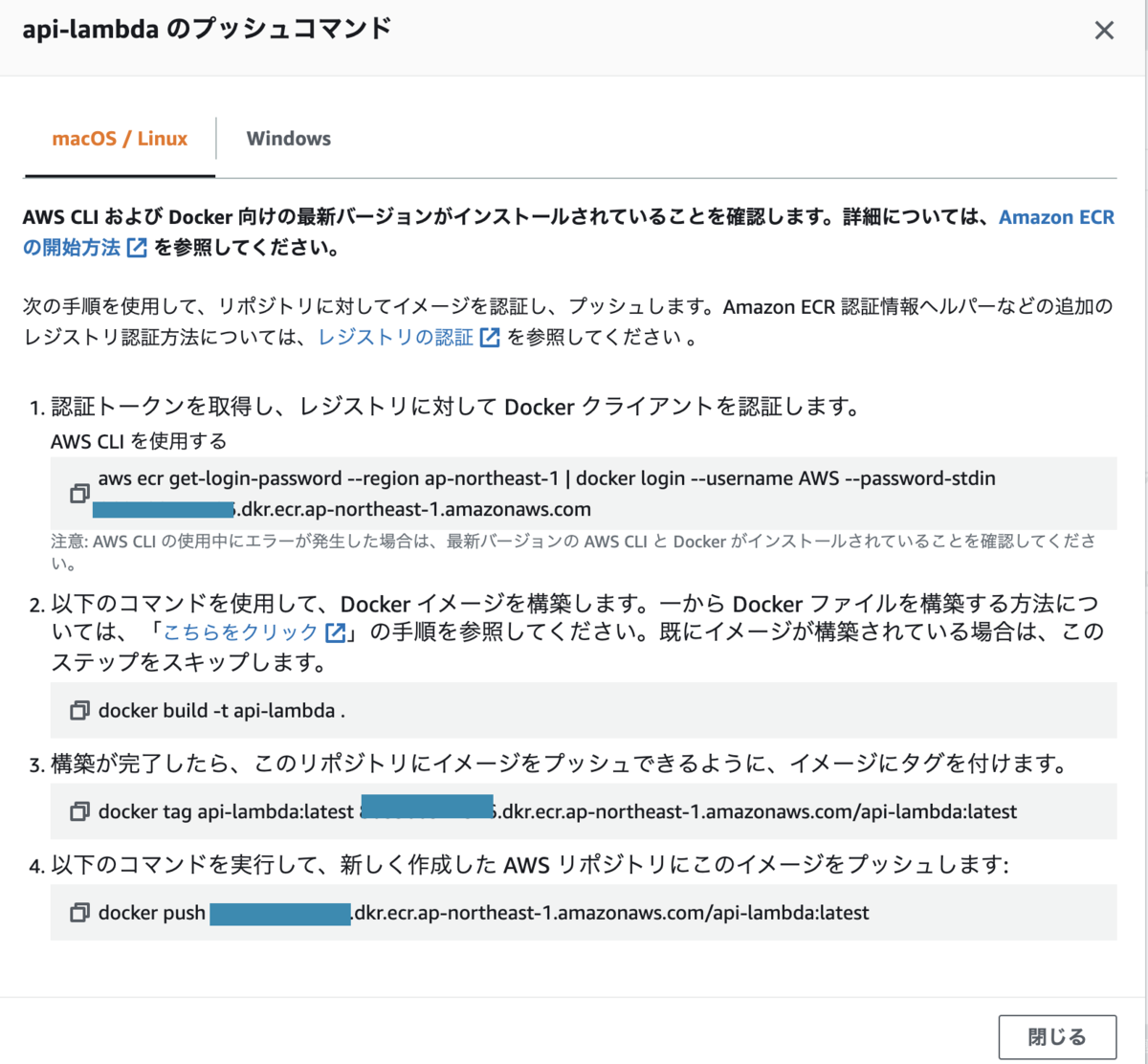Viewport: 1148px width, 1064px height.
Task: Switch to the Windows tab
Action: click(x=289, y=139)
